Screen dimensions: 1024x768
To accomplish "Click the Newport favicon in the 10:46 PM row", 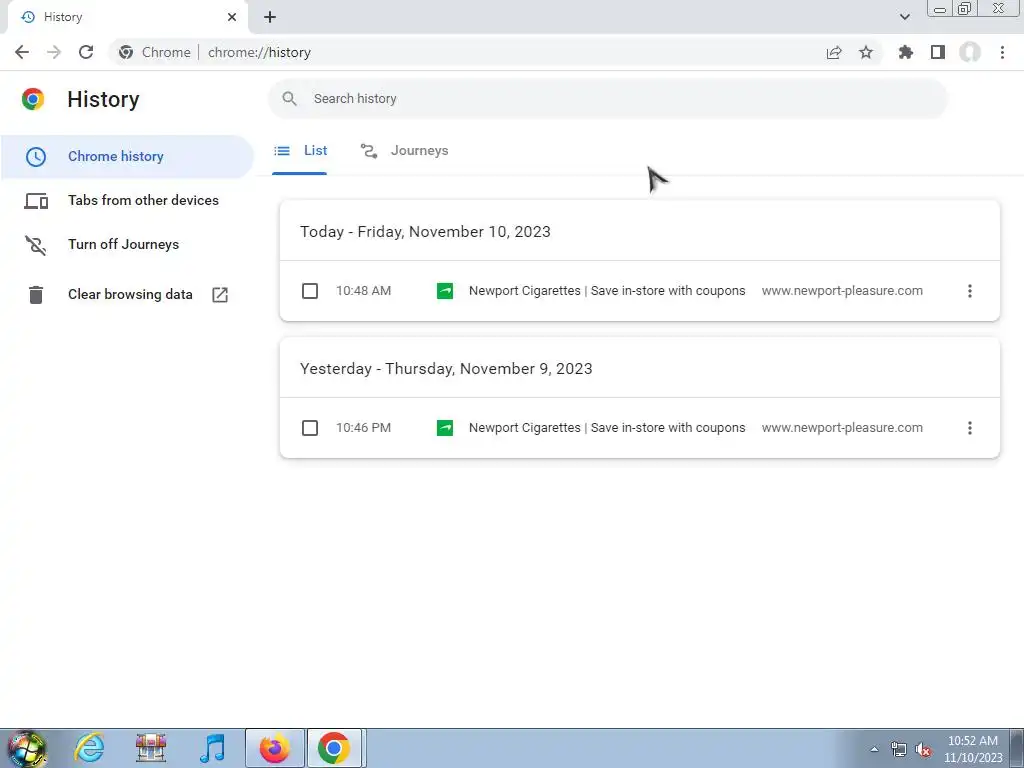I will tap(445, 428).
